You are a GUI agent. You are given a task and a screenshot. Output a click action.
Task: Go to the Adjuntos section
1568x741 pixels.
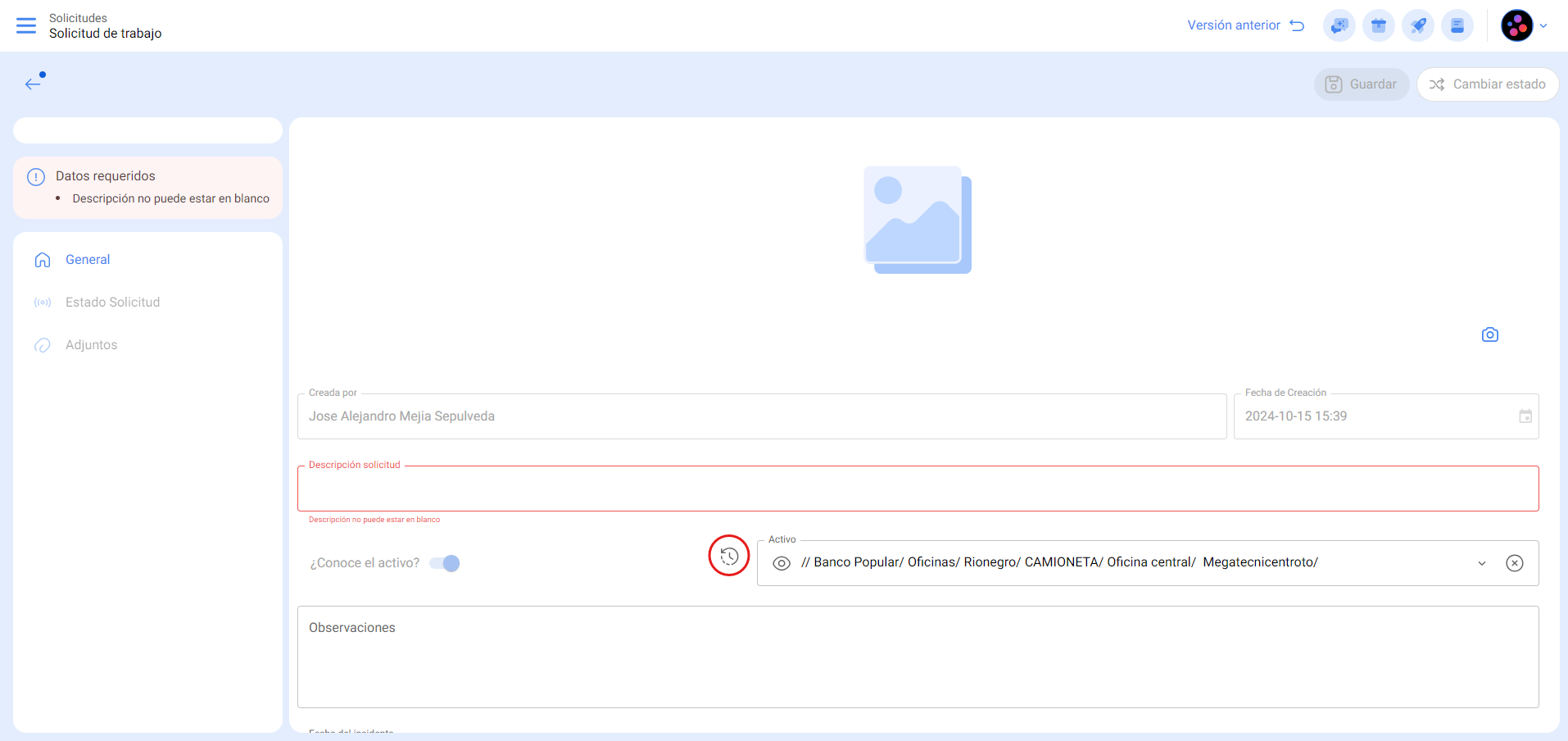91,345
